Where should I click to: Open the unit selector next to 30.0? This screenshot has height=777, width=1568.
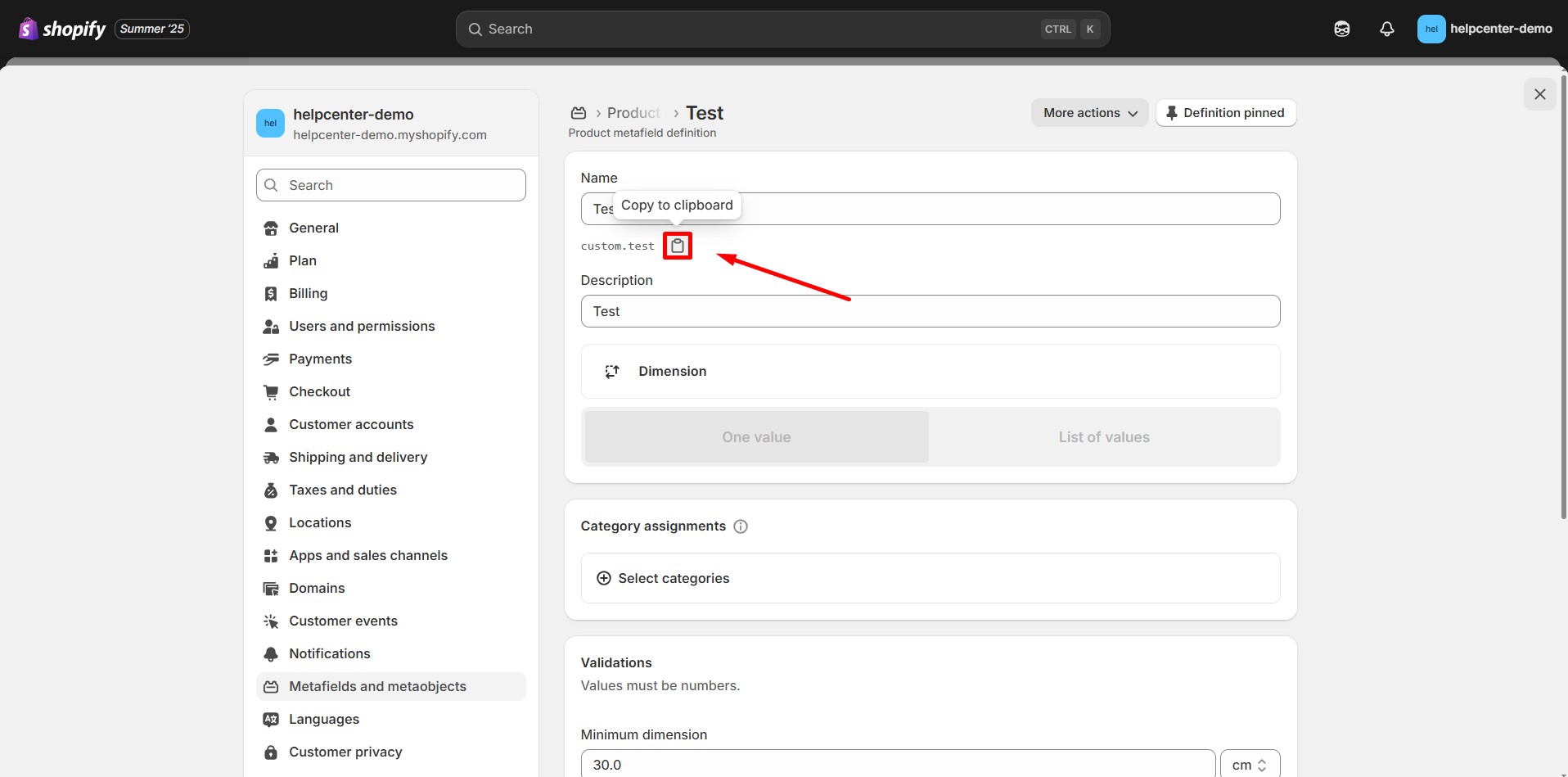[1249, 764]
